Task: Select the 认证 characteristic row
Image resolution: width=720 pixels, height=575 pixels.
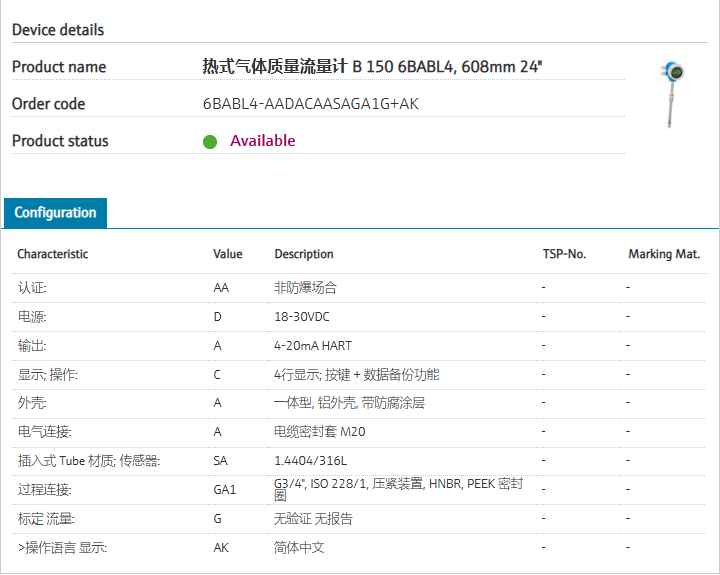Action: click(32, 288)
